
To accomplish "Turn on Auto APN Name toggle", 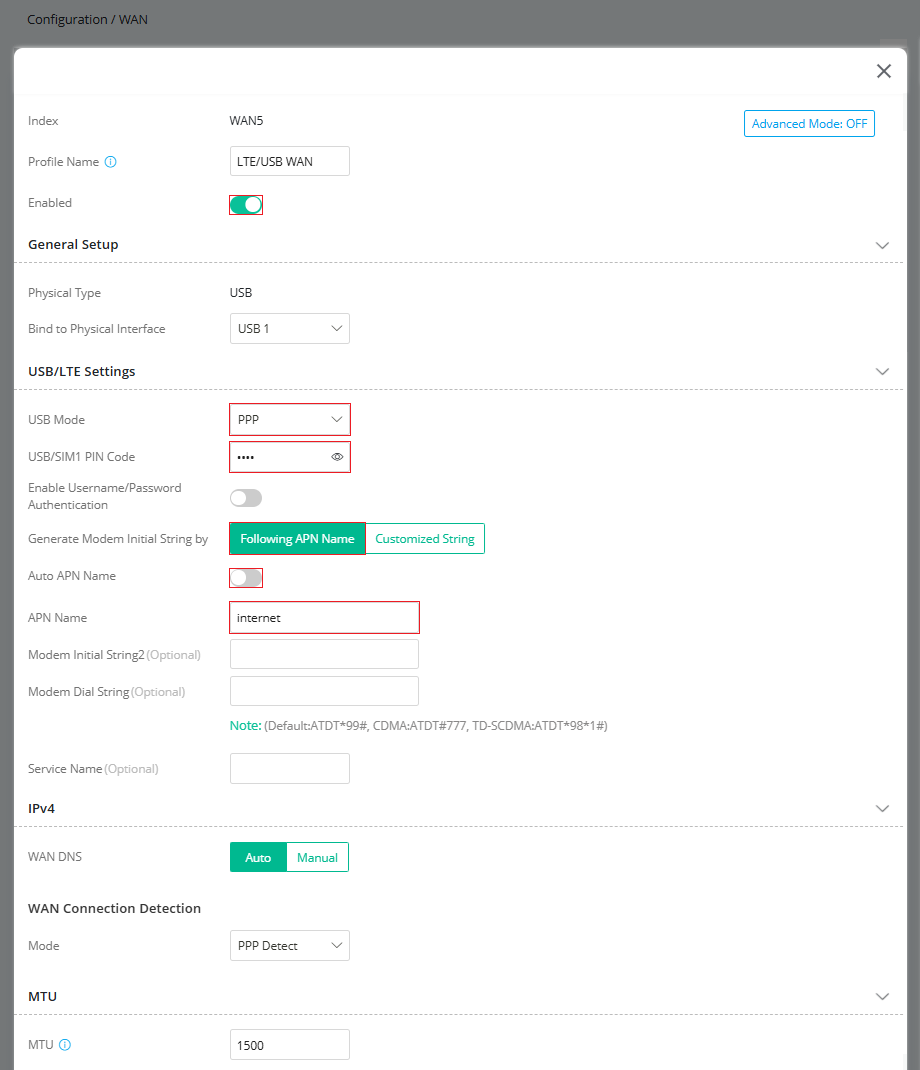I will 246,578.
